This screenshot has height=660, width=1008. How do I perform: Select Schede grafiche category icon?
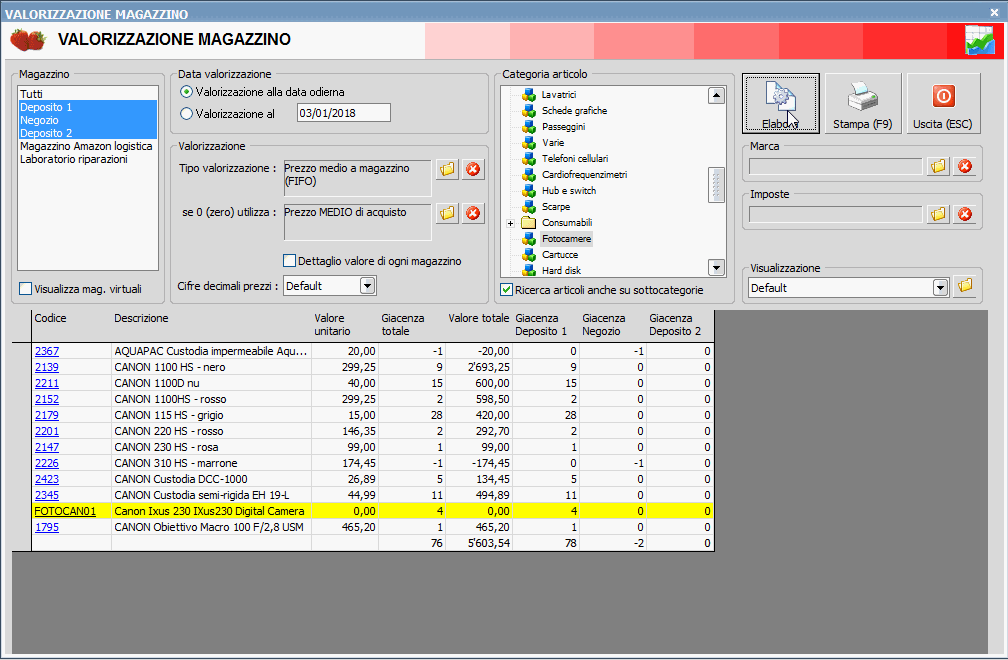528,111
